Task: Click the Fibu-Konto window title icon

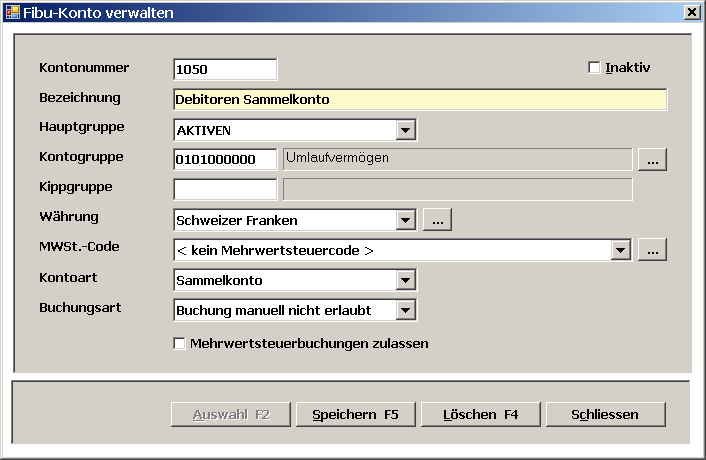Action: point(12,12)
